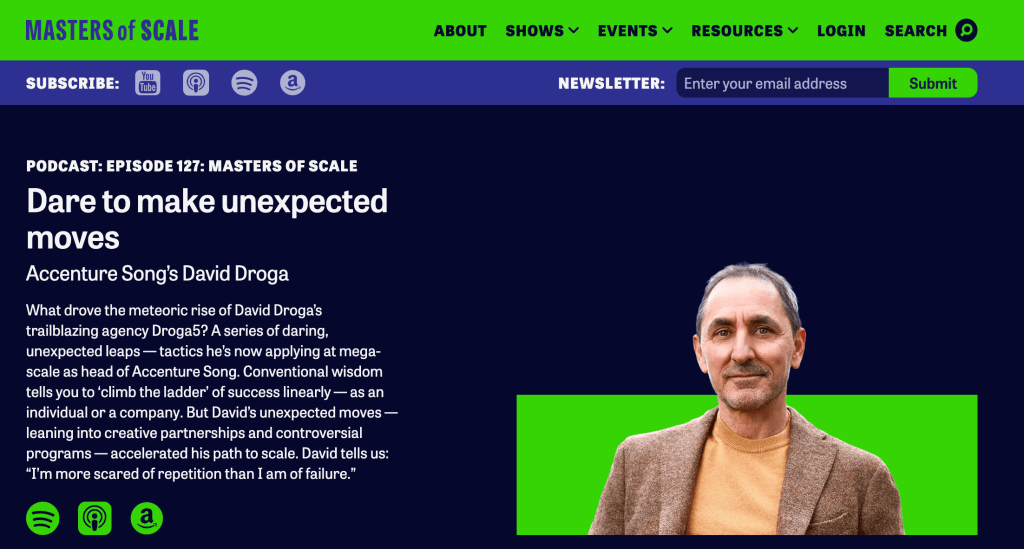Viewport: 1024px width, 549px height.
Task: Click the green Apple Podcasts icon below description
Action: (95, 518)
